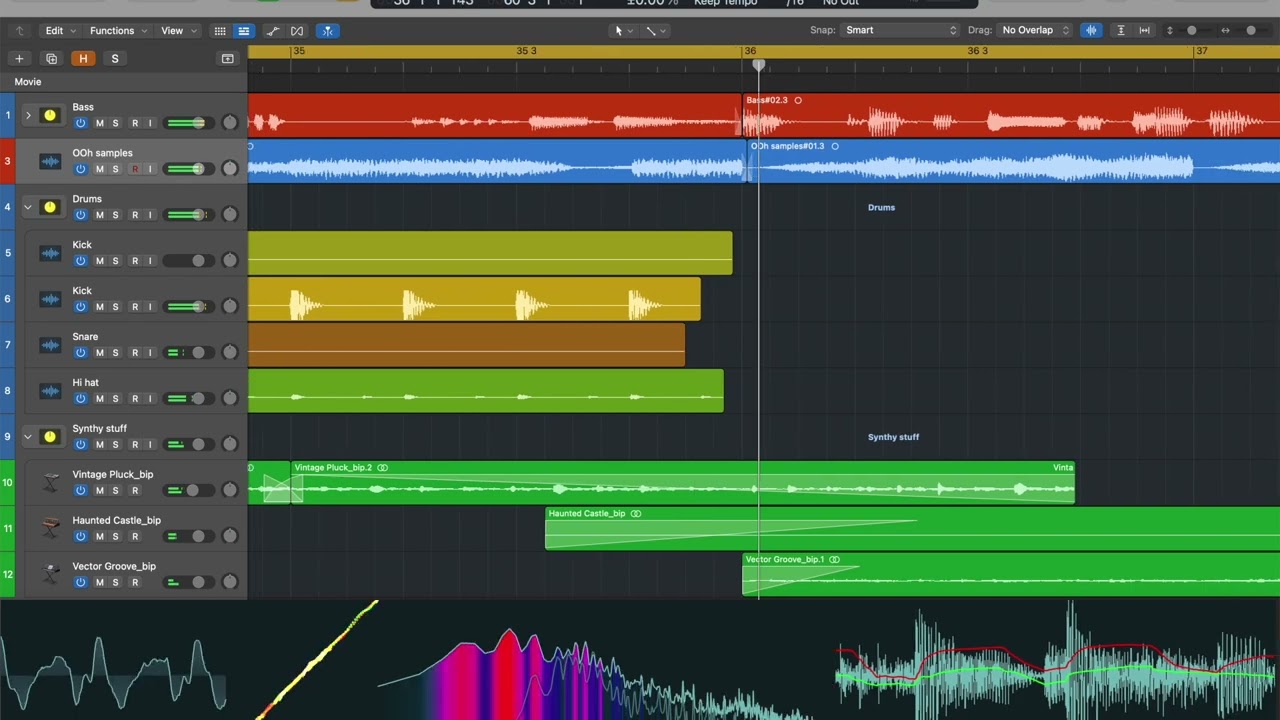Image resolution: width=1280 pixels, height=720 pixels.
Task: Click bar 36 in the ruler
Action: coord(751,51)
